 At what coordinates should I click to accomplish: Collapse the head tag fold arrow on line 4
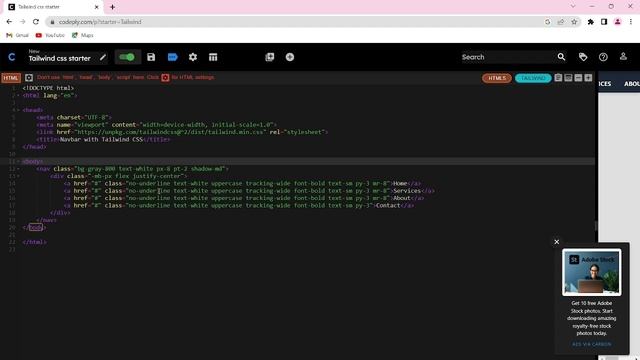point(18,110)
